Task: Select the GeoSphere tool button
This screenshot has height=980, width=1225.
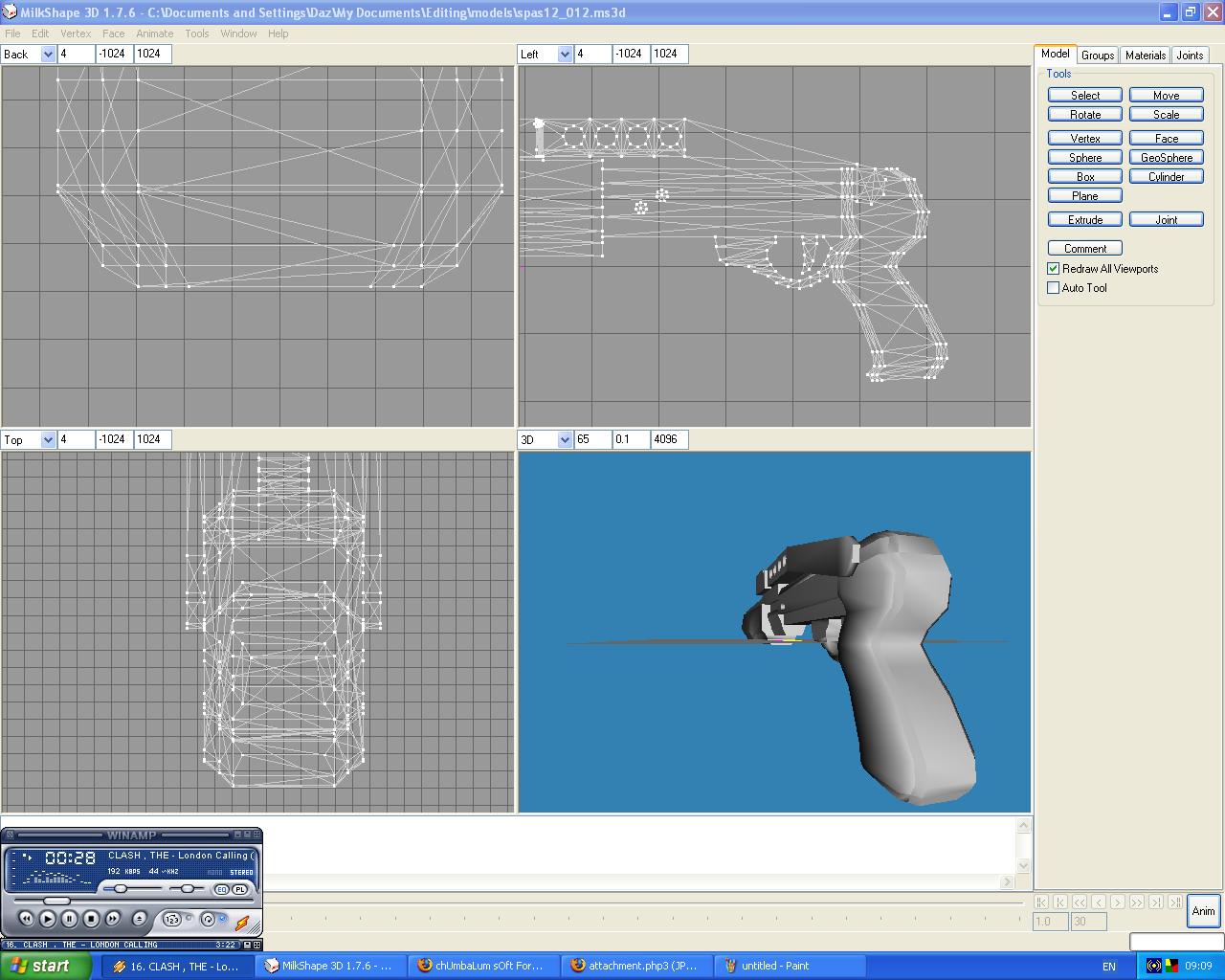Action: [1166, 158]
